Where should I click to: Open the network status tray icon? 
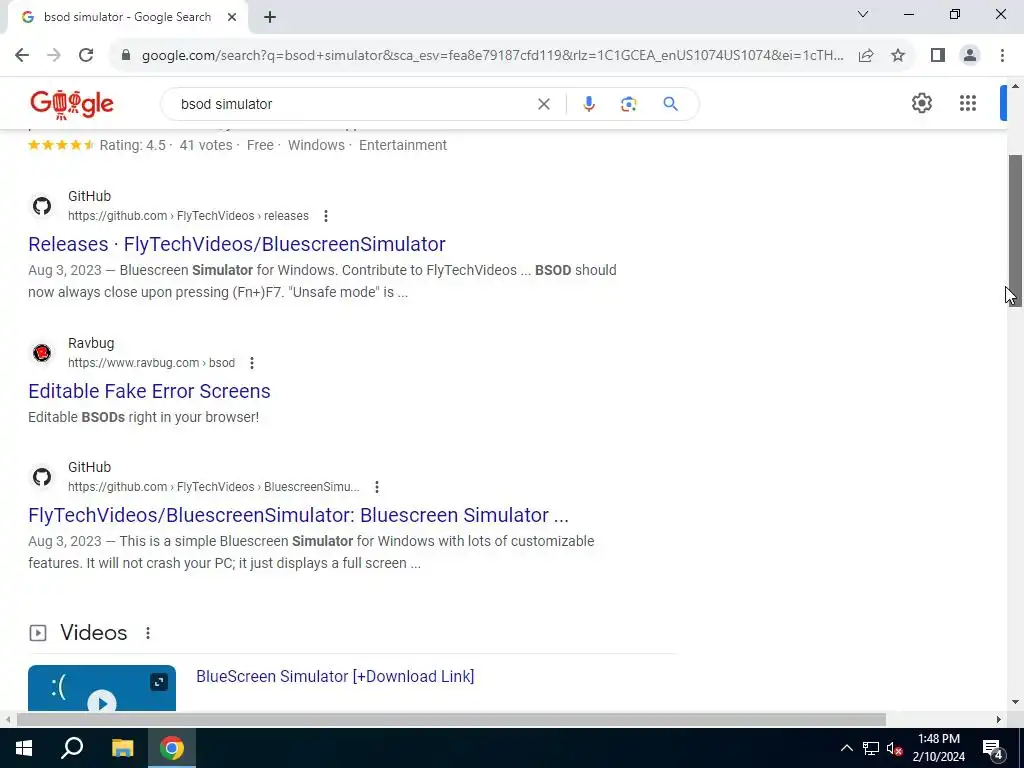click(x=871, y=748)
